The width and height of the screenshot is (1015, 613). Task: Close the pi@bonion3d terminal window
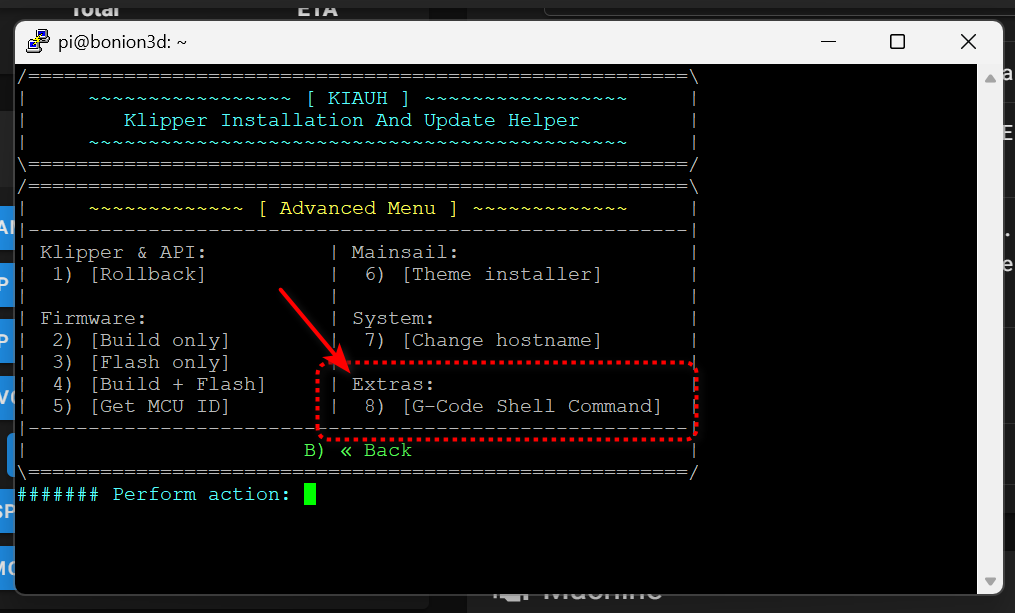tap(967, 42)
